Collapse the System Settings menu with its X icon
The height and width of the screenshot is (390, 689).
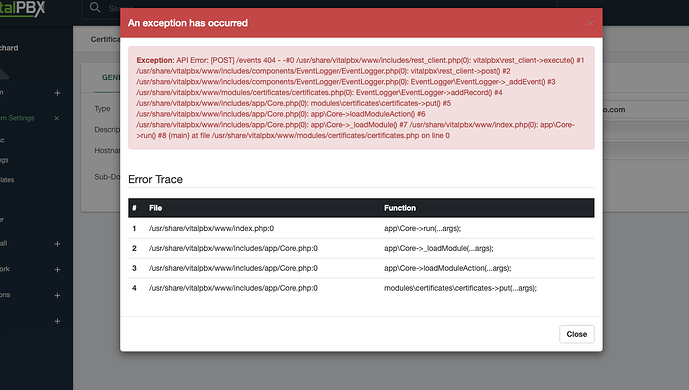pos(56,118)
